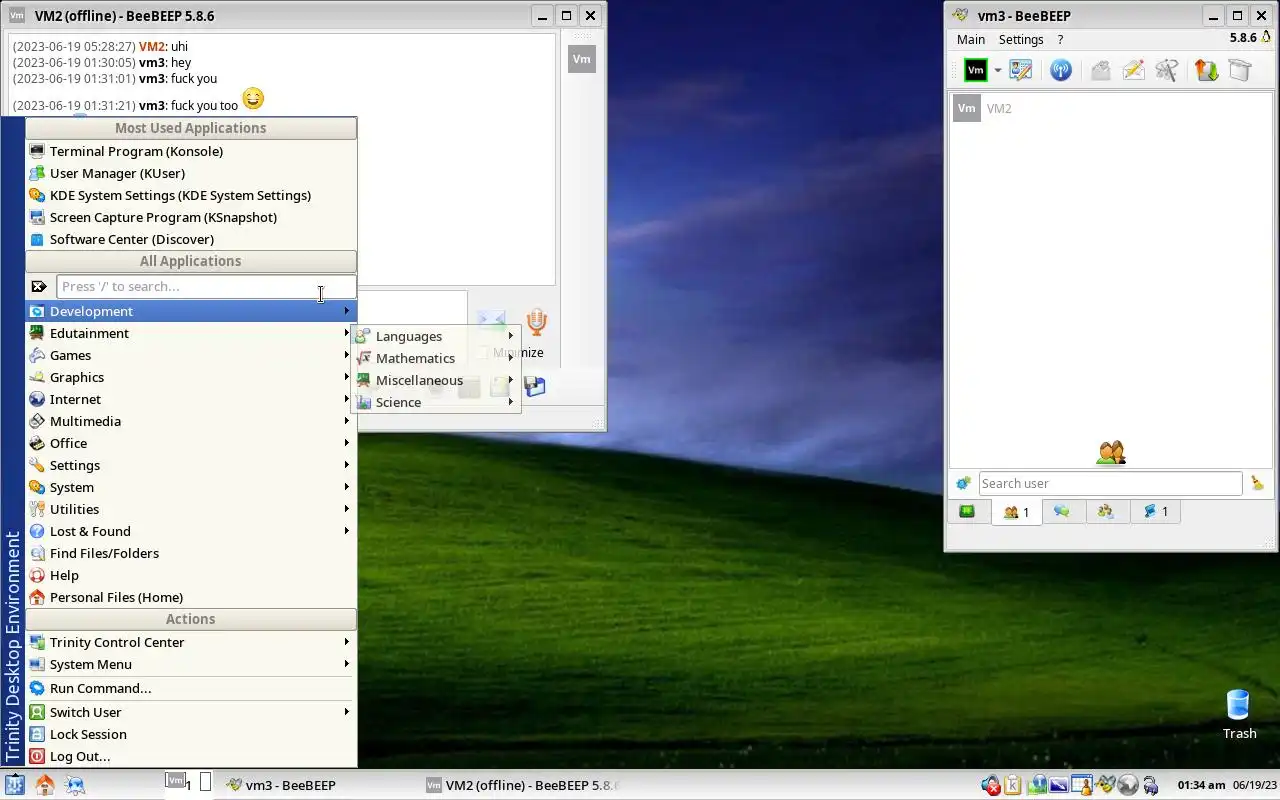Open the edit profile icon in vm3 toolbar
Viewport: 1280px width, 800px height.
point(1020,70)
